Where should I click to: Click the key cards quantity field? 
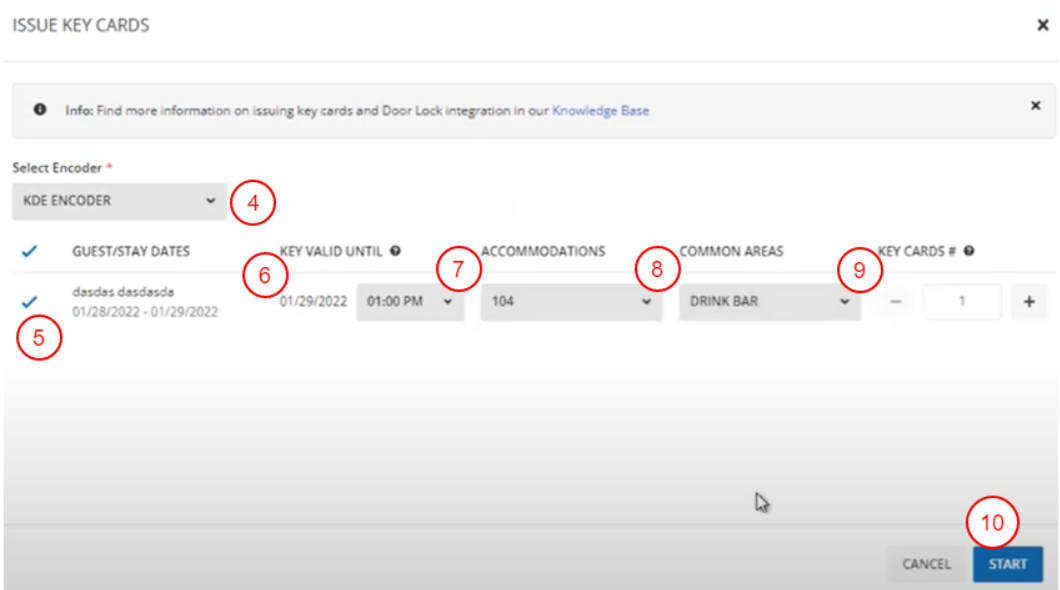tap(961, 301)
